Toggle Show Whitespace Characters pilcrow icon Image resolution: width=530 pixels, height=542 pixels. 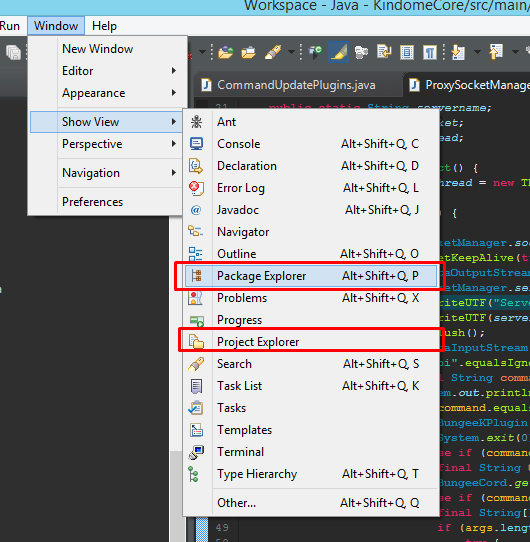pos(430,52)
